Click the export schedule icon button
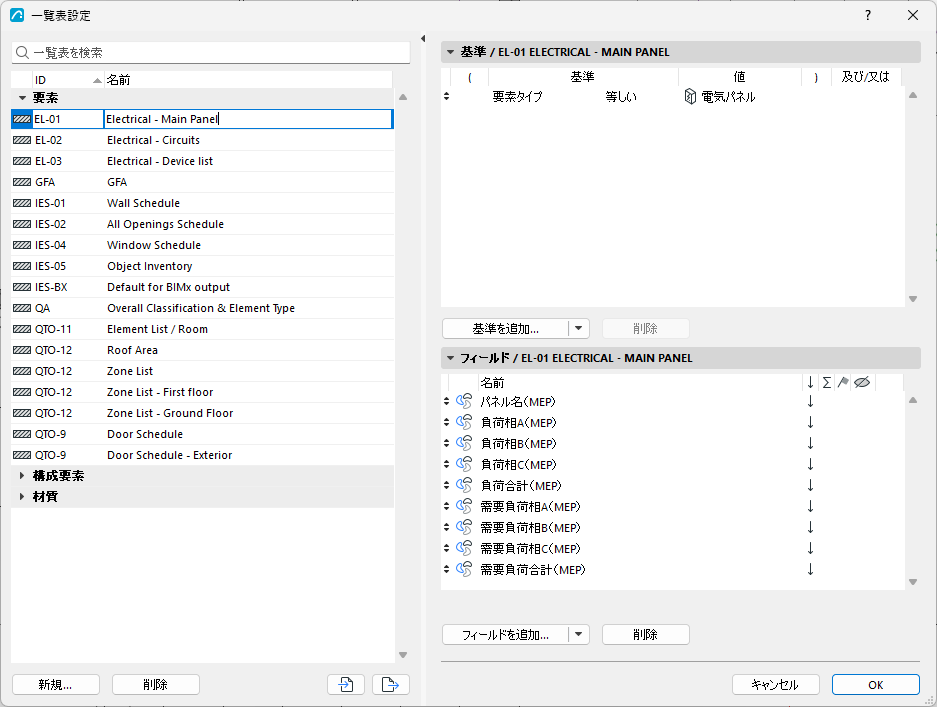 391,684
